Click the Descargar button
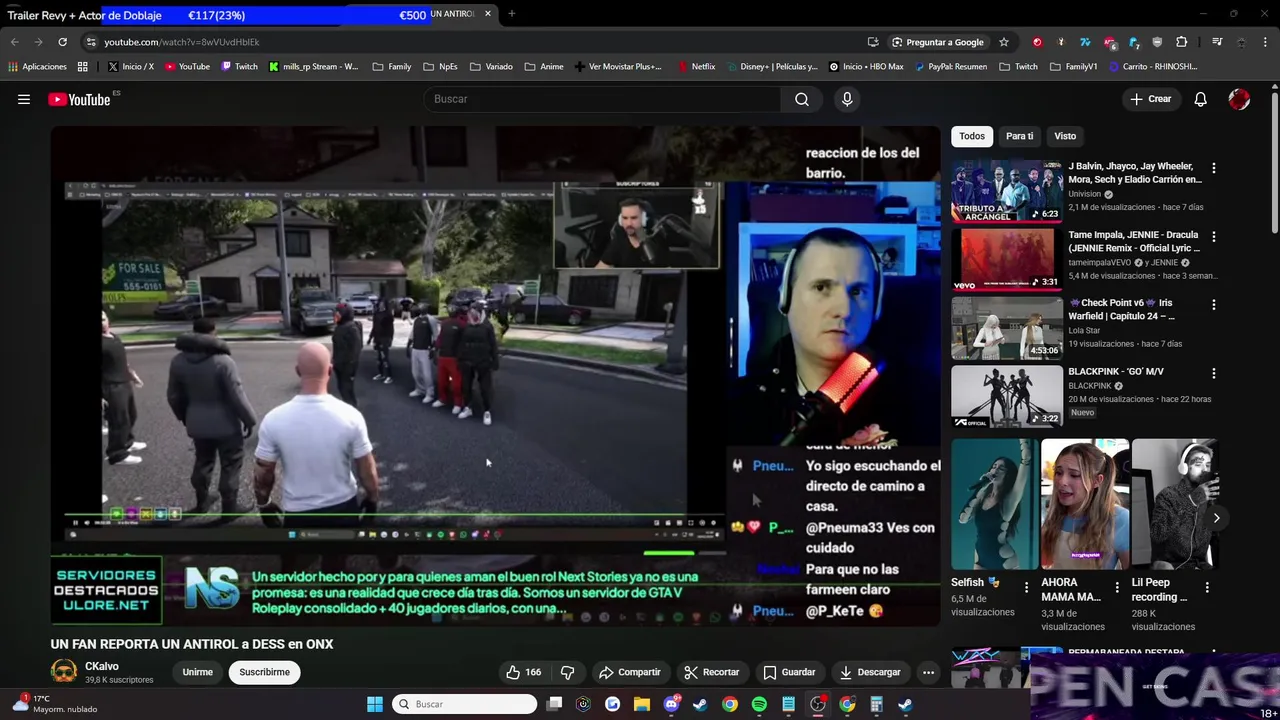The height and width of the screenshot is (720, 1280). 869,672
